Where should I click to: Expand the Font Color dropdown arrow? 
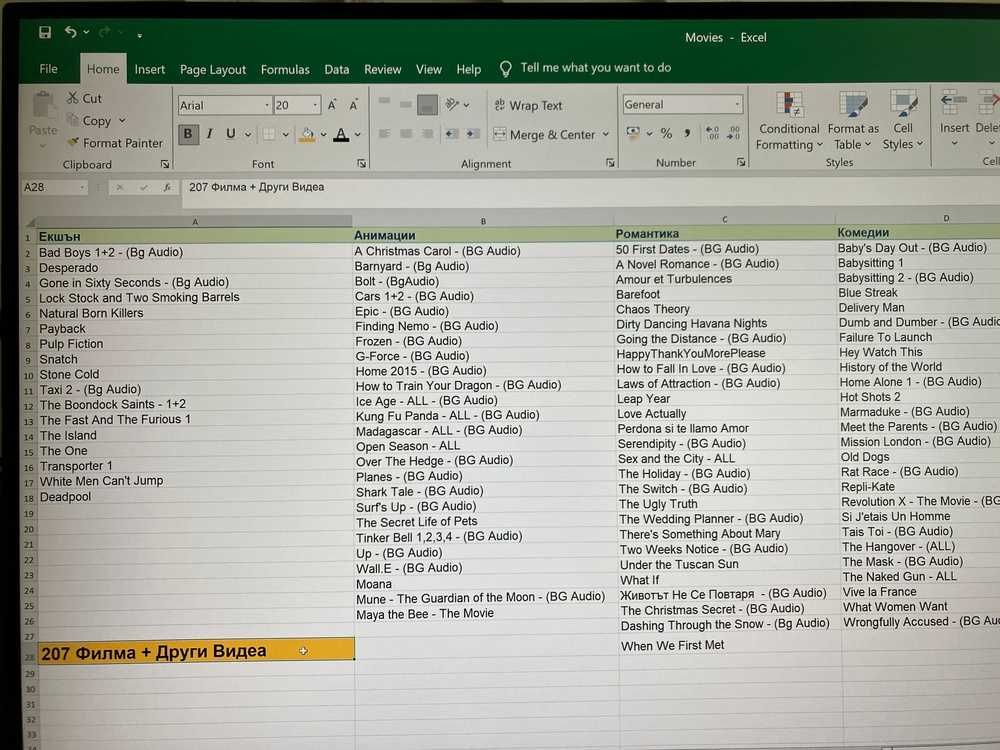tap(358, 134)
